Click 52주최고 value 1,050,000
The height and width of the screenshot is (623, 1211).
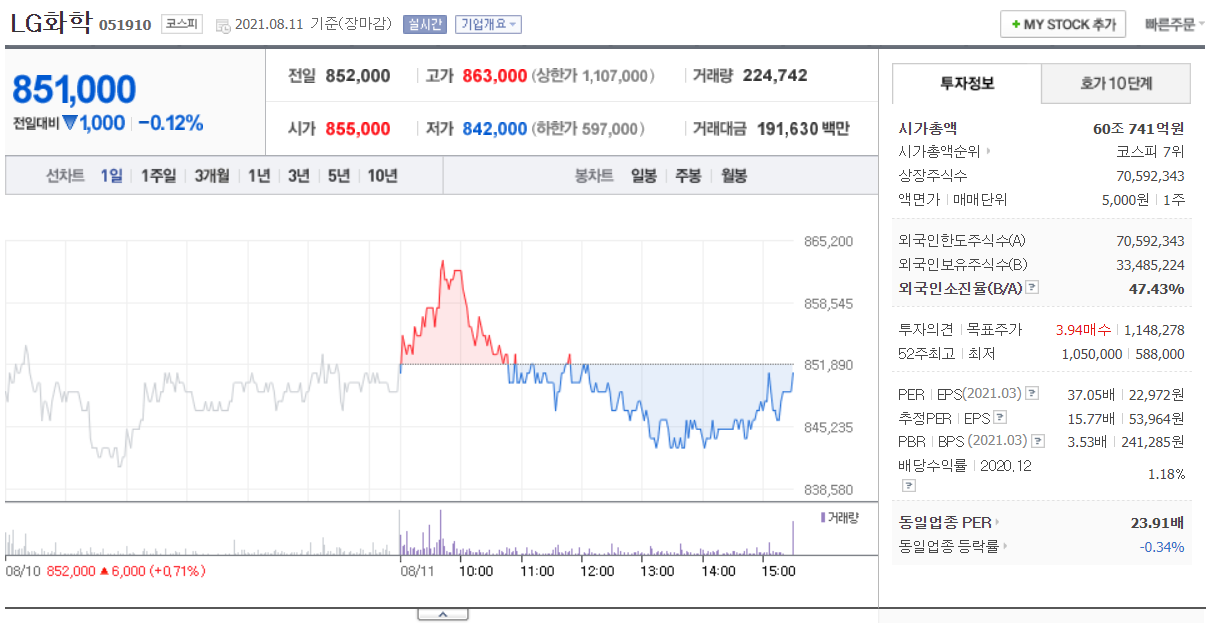tap(1091, 354)
